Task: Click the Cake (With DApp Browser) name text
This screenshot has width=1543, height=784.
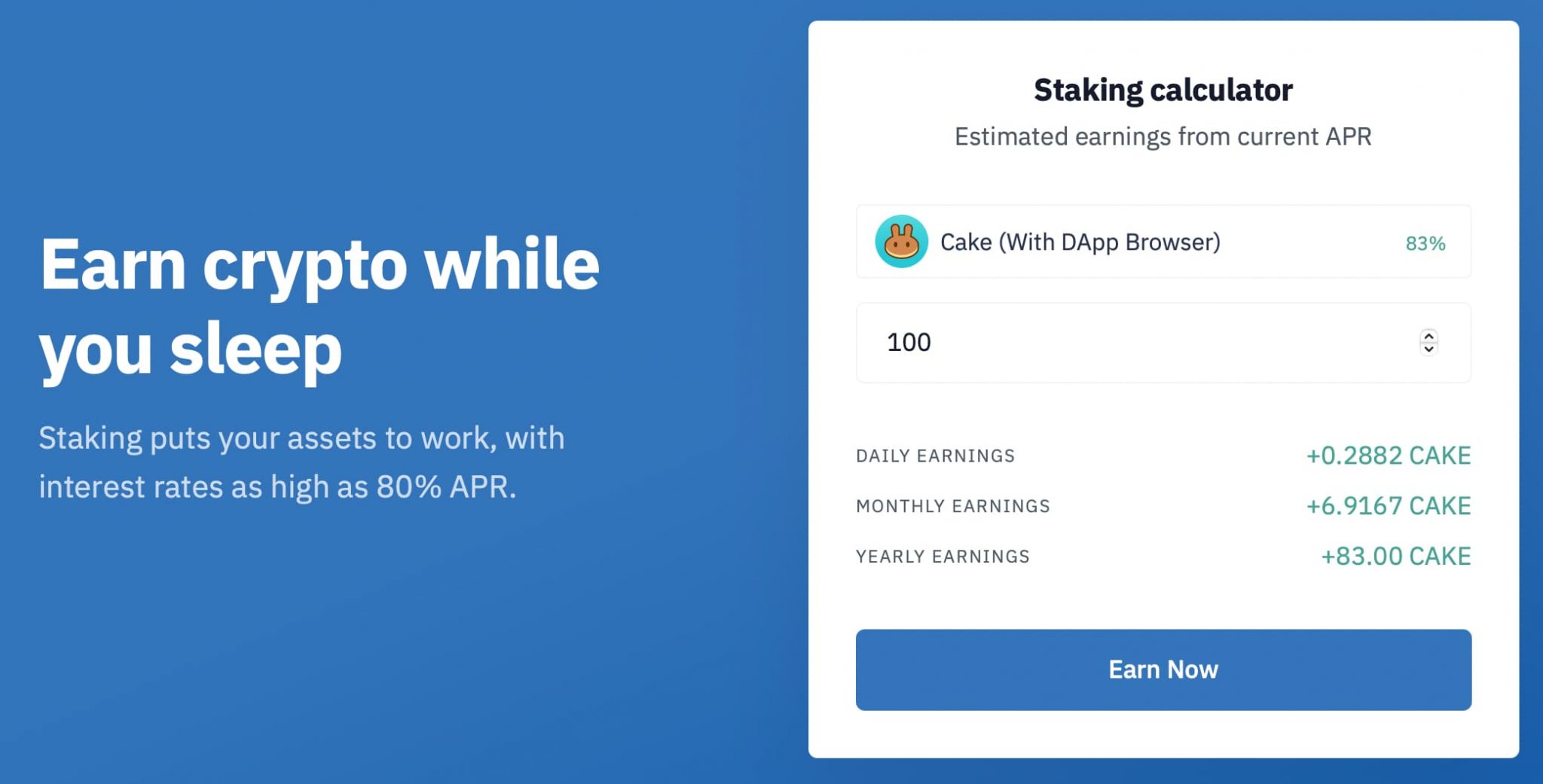Action: pos(1080,243)
